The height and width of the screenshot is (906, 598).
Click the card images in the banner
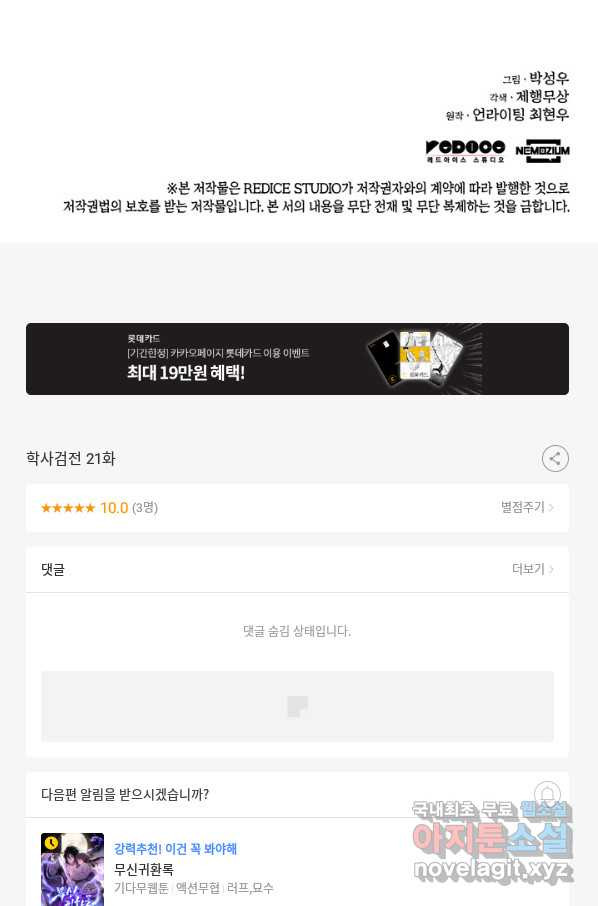415,358
